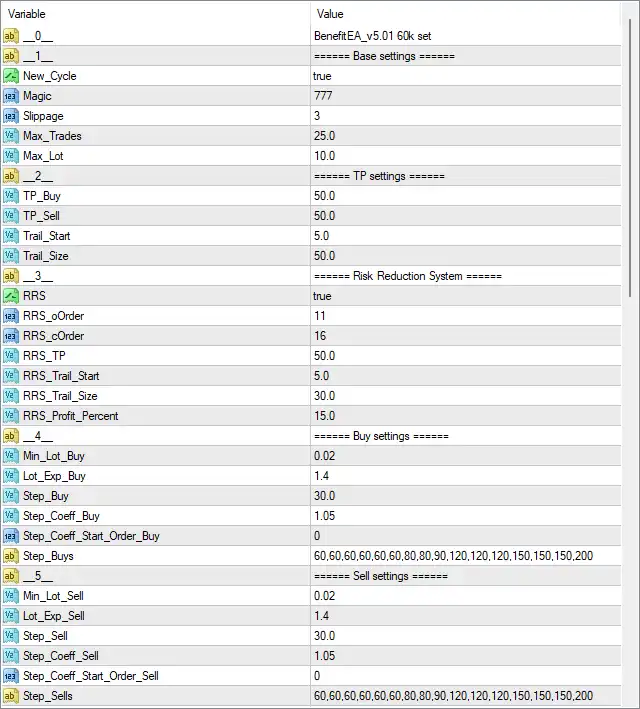Select the Step_Coeff_Buy value 1.05
This screenshot has width=640, height=709.
tap(325, 516)
